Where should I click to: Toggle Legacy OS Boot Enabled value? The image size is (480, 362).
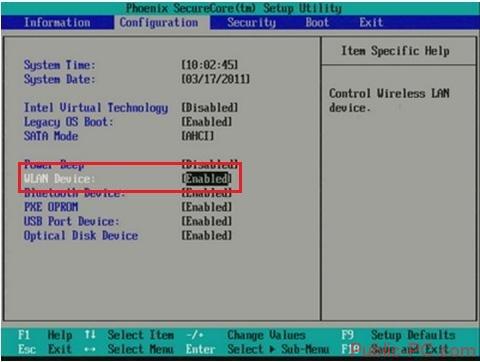point(207,122)
